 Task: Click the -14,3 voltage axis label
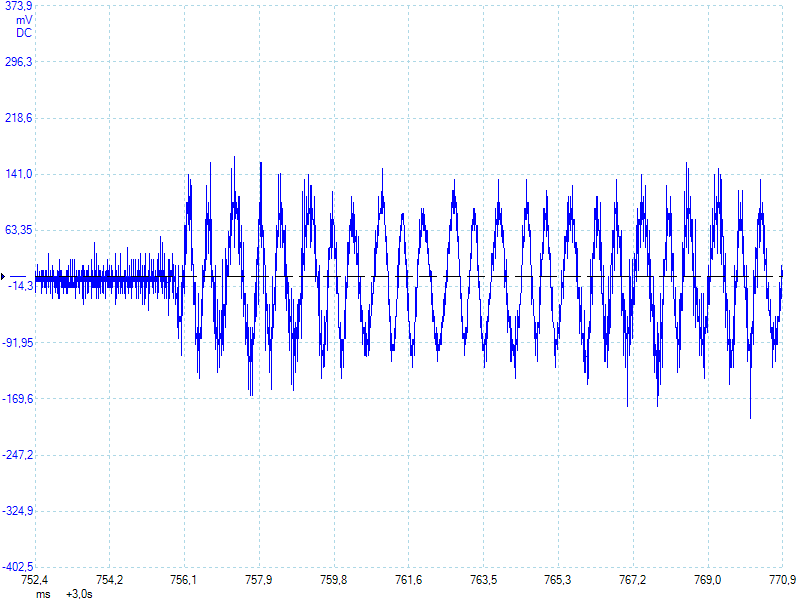[20, 286]
